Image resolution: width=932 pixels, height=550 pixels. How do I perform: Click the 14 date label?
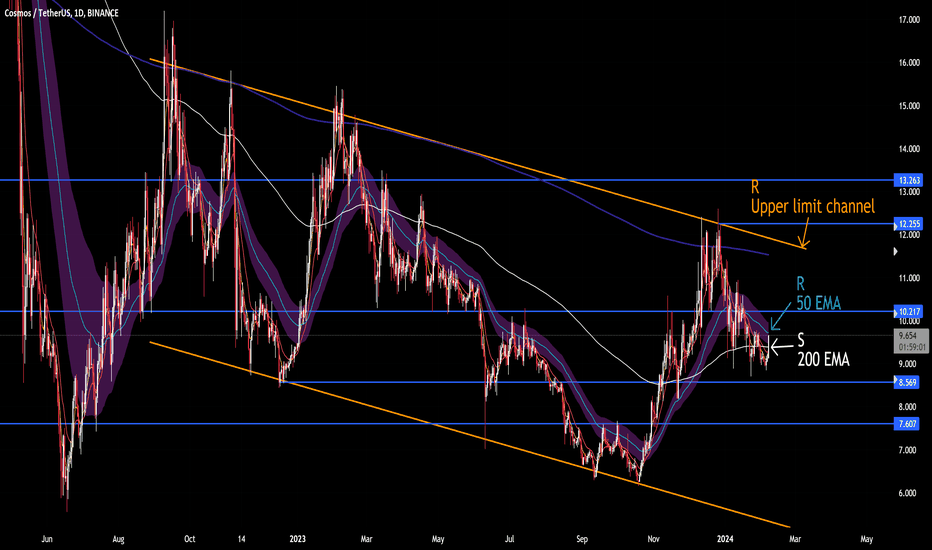pos(241,539)
